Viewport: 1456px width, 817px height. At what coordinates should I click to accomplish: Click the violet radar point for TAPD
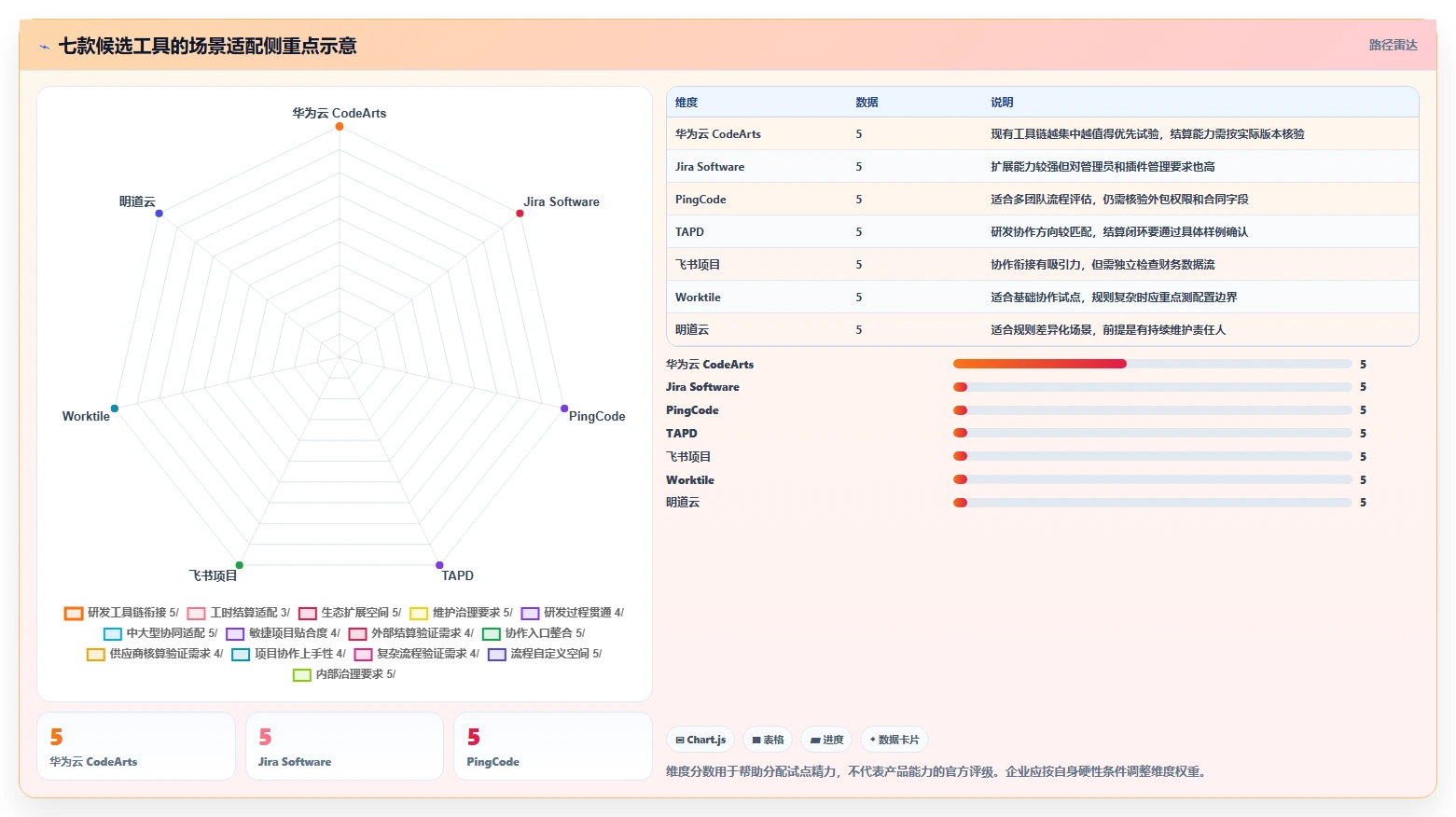pyautogui.click(x=439, y=565)
